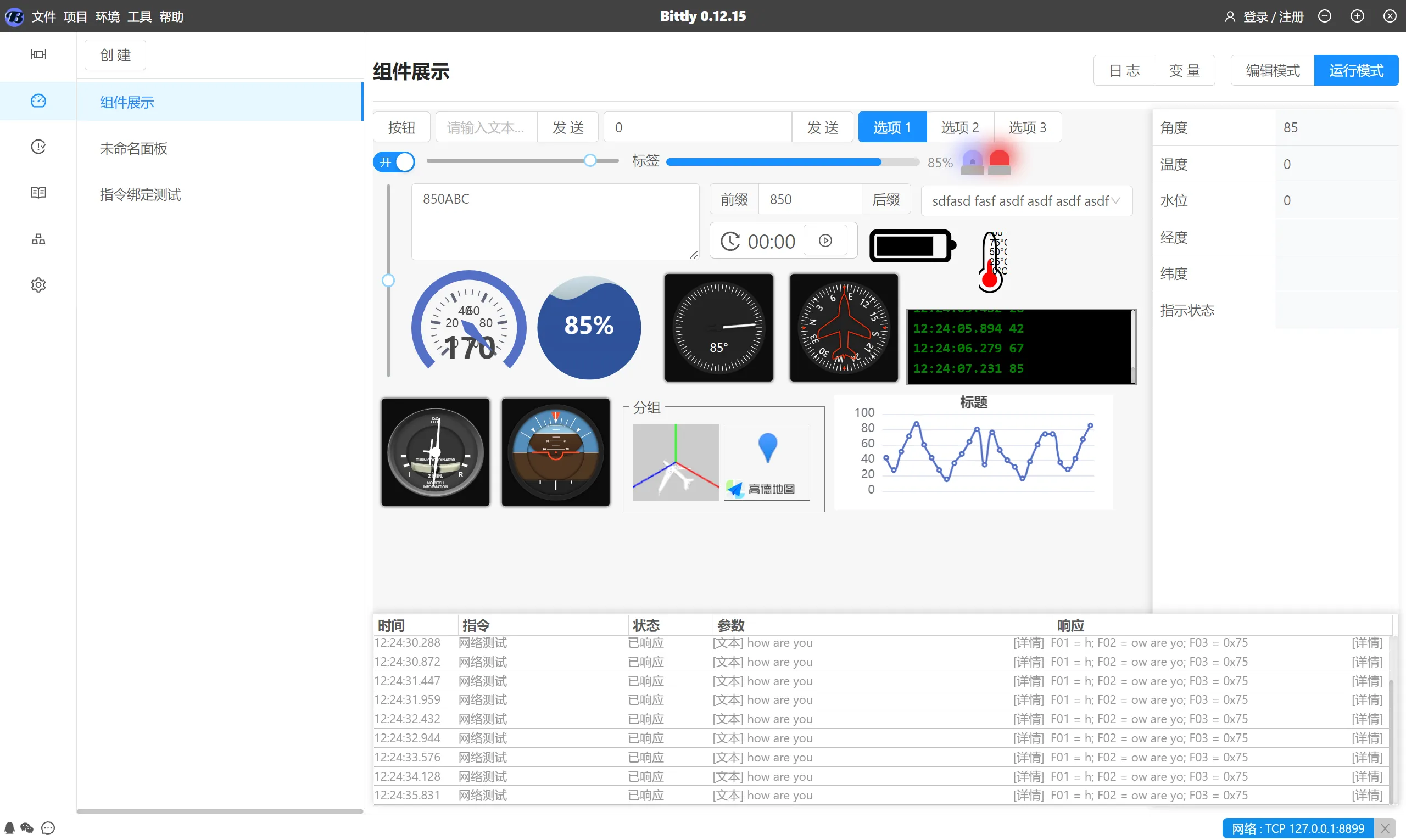Click the zoom-out minus circle icon
1406x840 pixels.
1325,16
